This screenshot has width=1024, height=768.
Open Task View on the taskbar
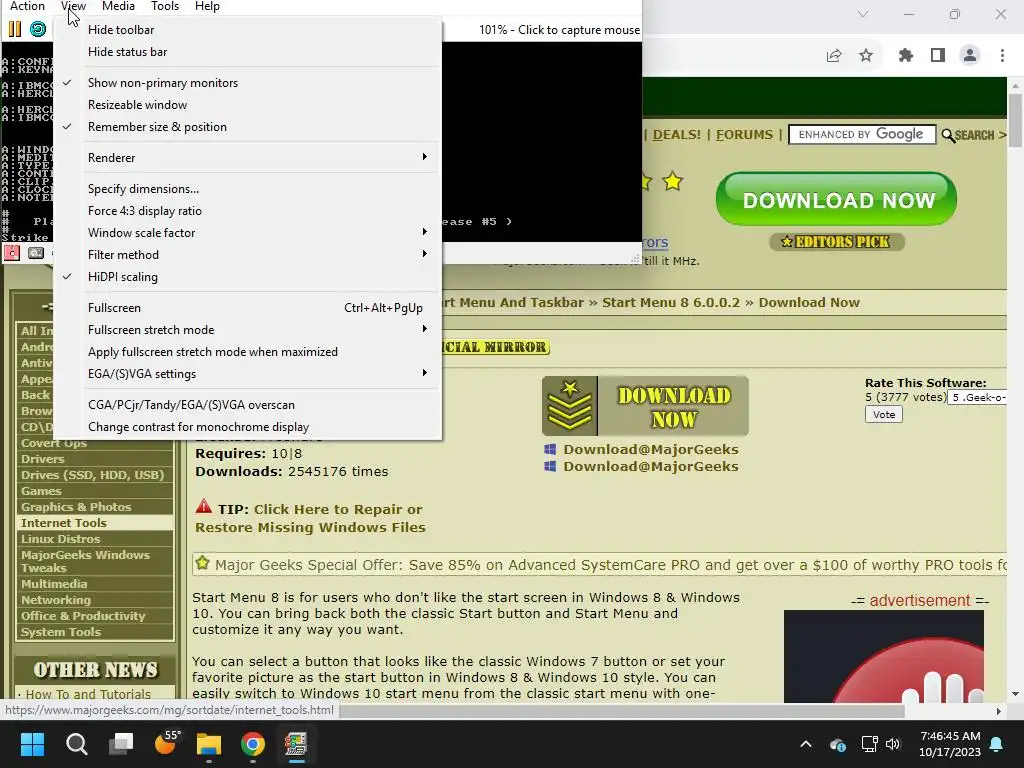tap(121, 744)
